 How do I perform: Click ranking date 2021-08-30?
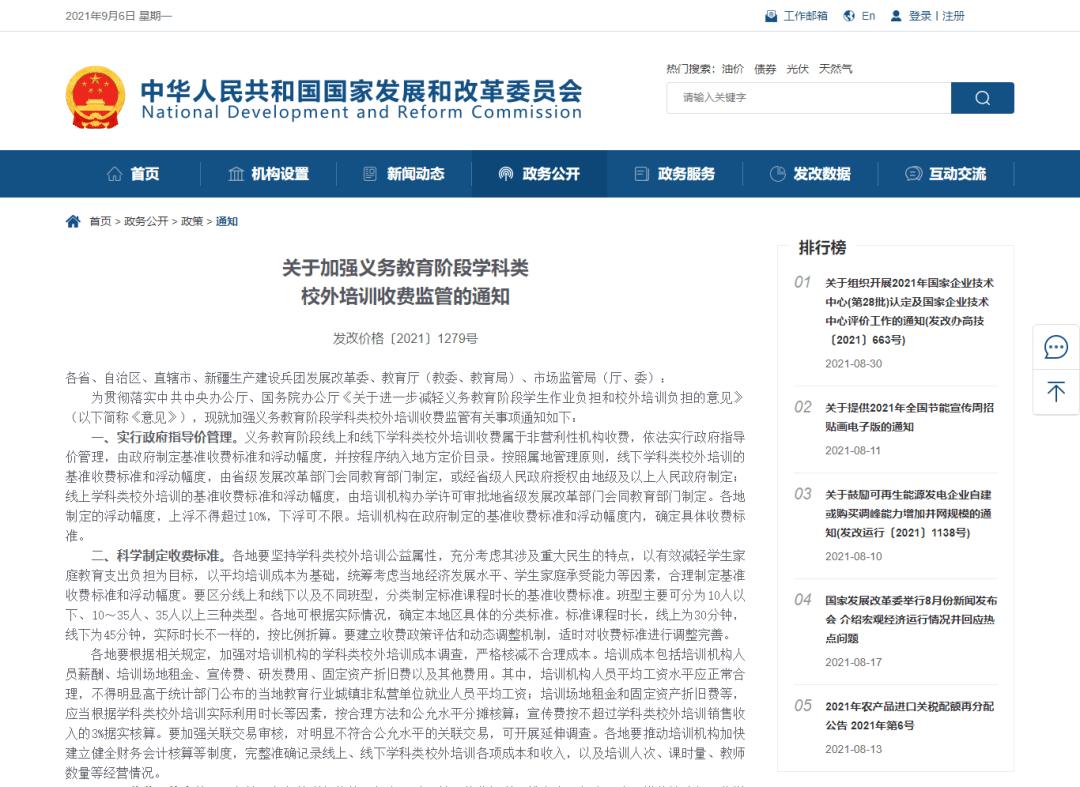point(853,364)
